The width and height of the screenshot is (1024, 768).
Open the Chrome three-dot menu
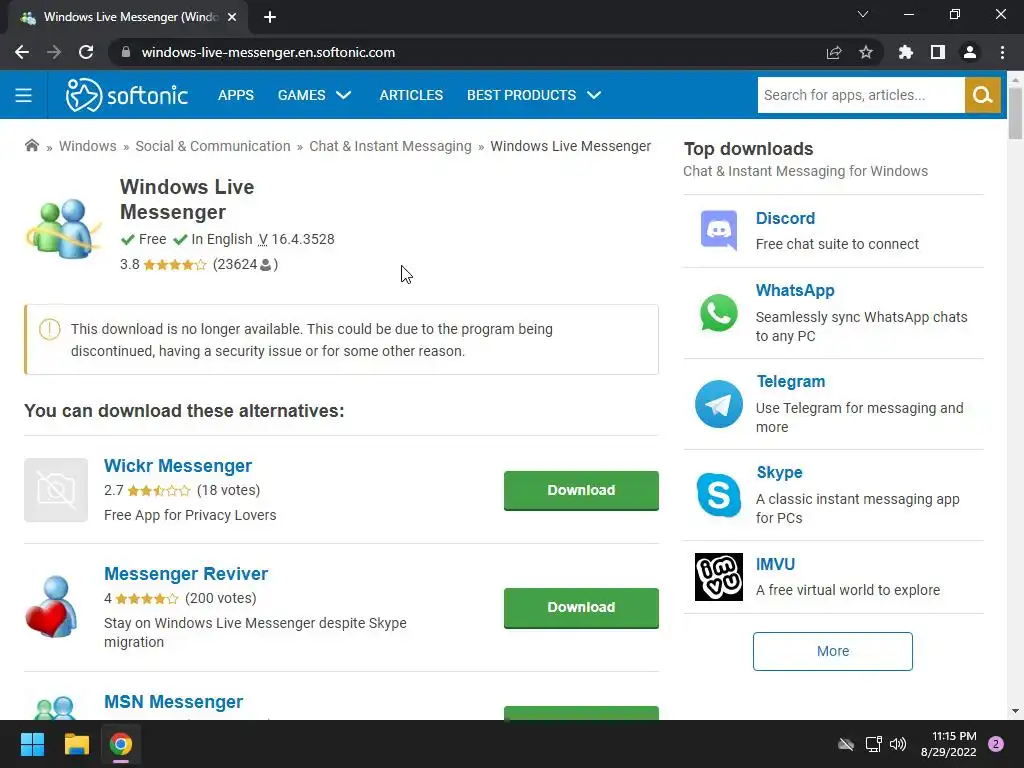click(1002, 52)
